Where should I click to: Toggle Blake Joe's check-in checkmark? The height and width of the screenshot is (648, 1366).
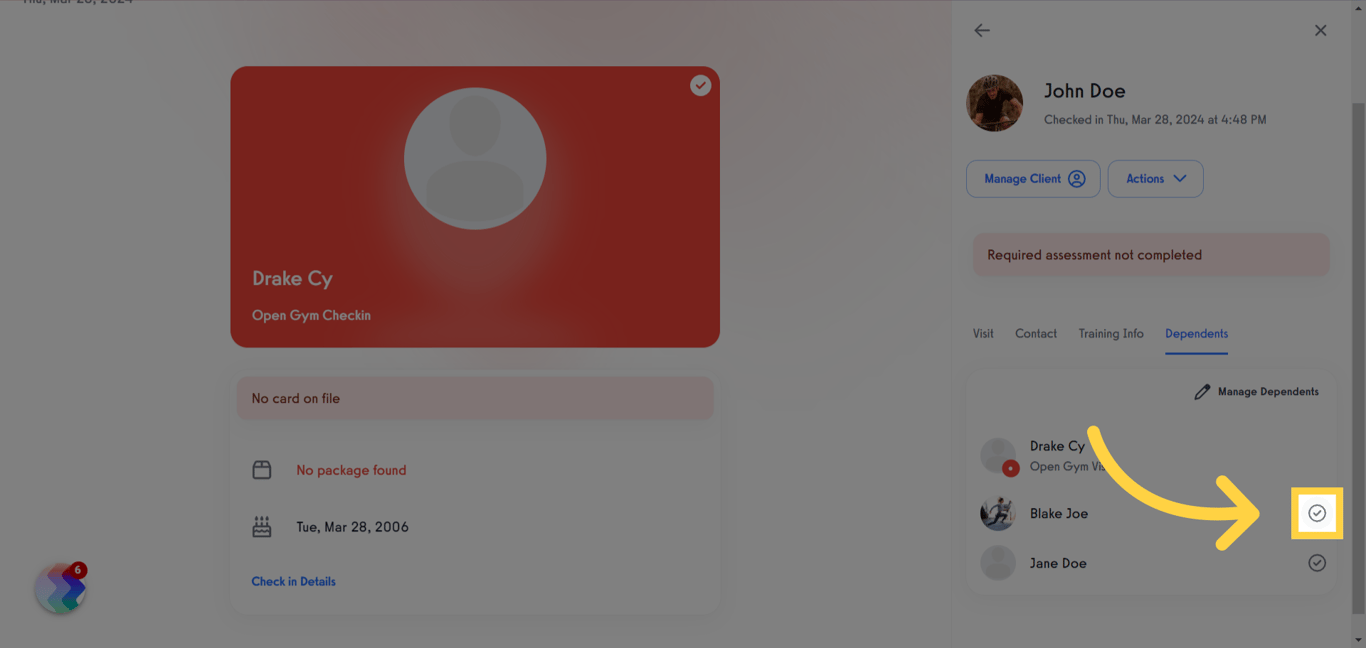pyautogui.click(x=1317, y=513)
